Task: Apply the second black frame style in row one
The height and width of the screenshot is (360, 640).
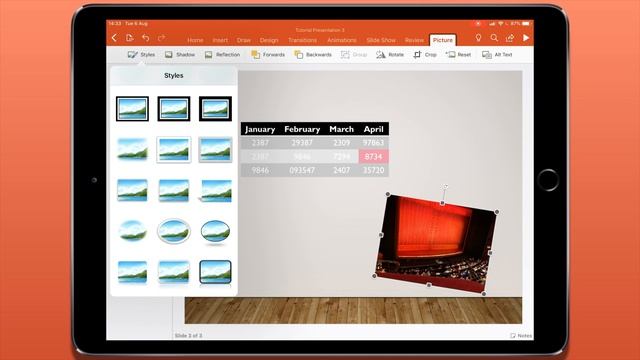Action: tap(174, 109)
